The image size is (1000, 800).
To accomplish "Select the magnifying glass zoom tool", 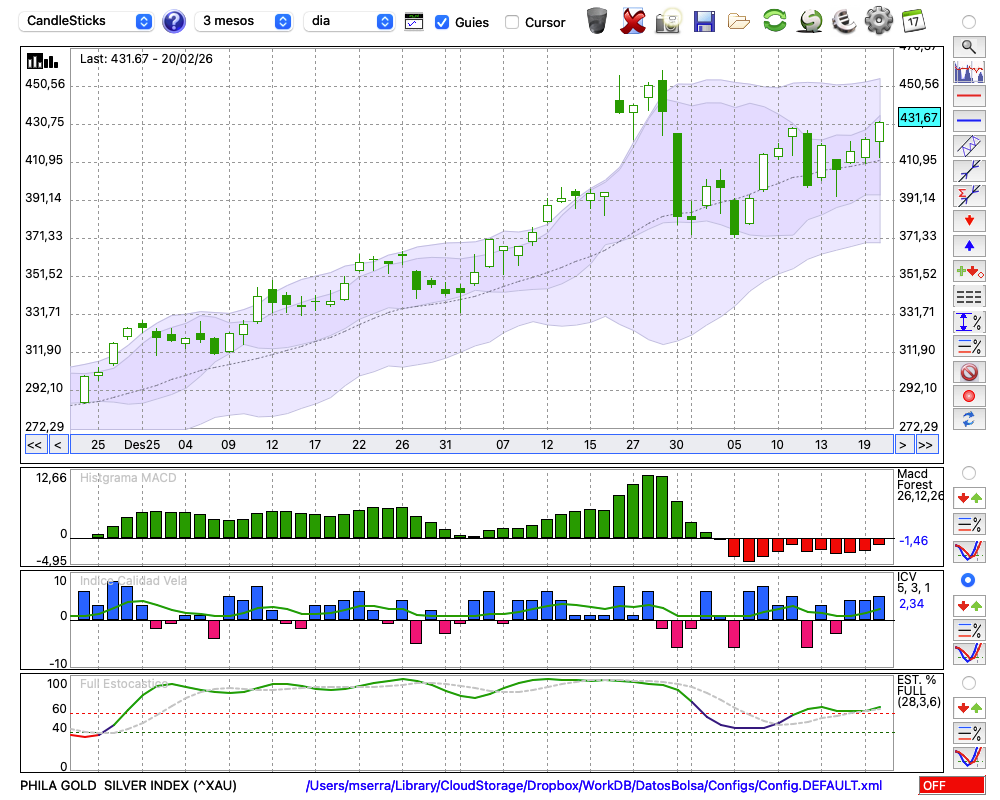I will [968, 46].
